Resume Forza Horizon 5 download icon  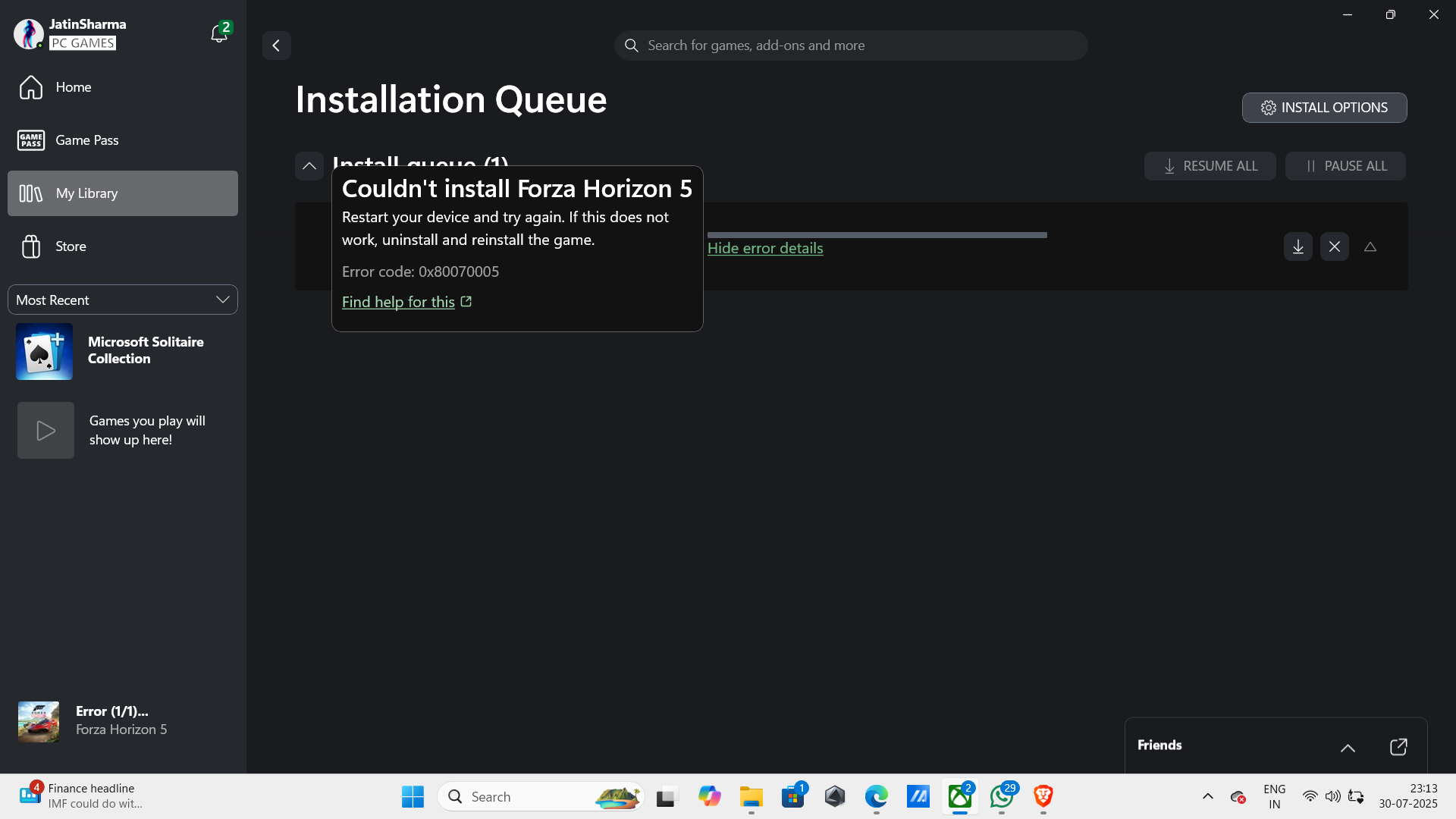click(x=1298, y=246)
